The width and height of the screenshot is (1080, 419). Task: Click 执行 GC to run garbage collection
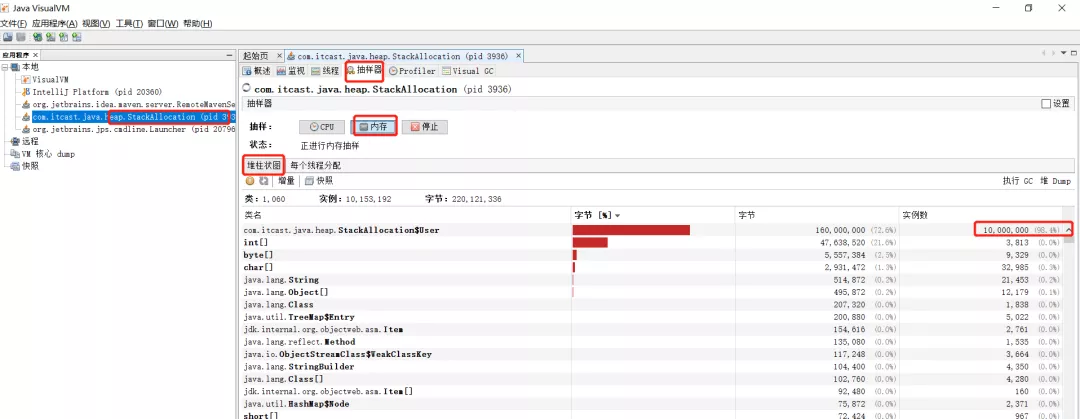(x=1018, y=181)
